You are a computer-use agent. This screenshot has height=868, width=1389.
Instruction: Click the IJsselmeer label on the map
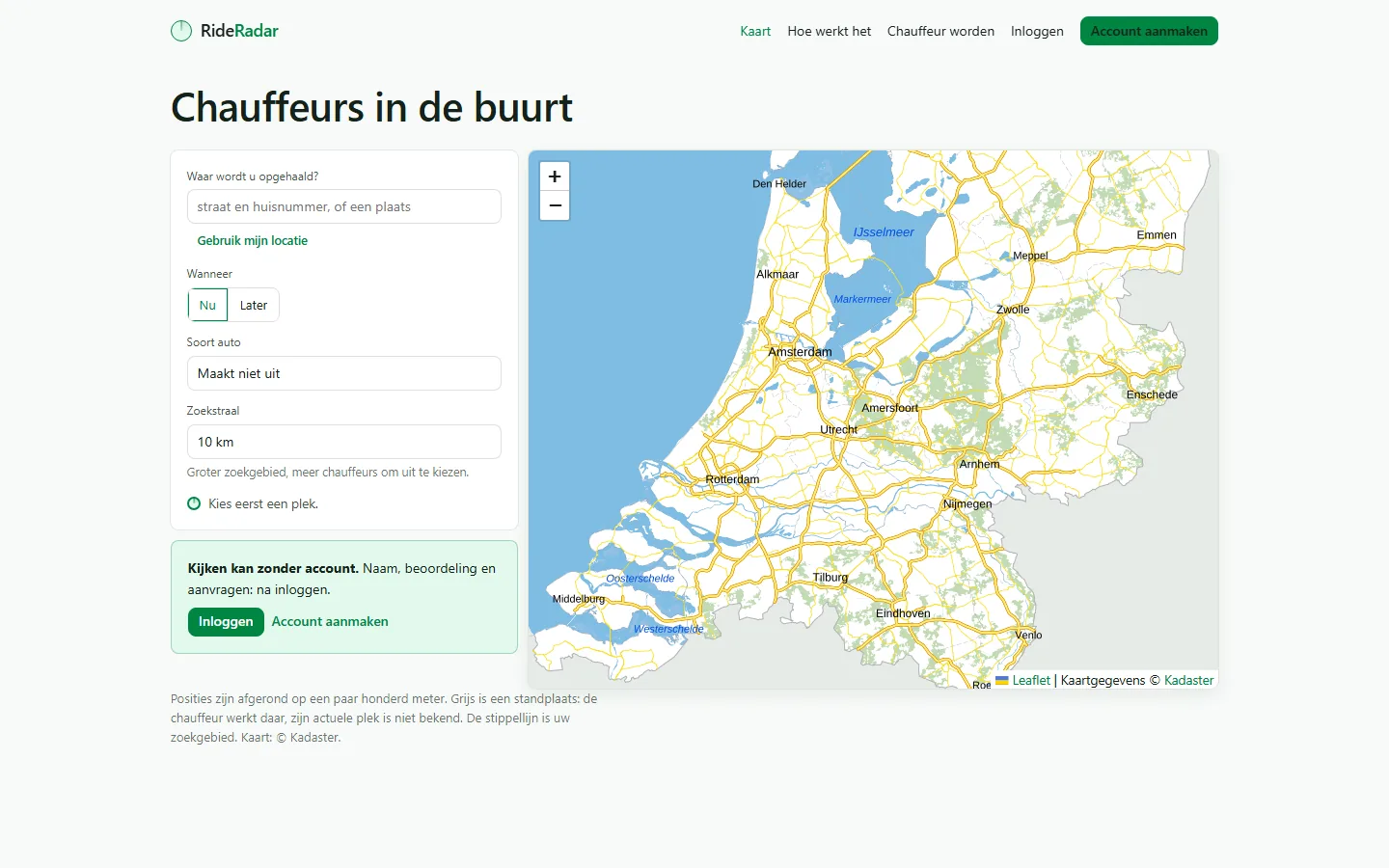(x=884, y=232)
